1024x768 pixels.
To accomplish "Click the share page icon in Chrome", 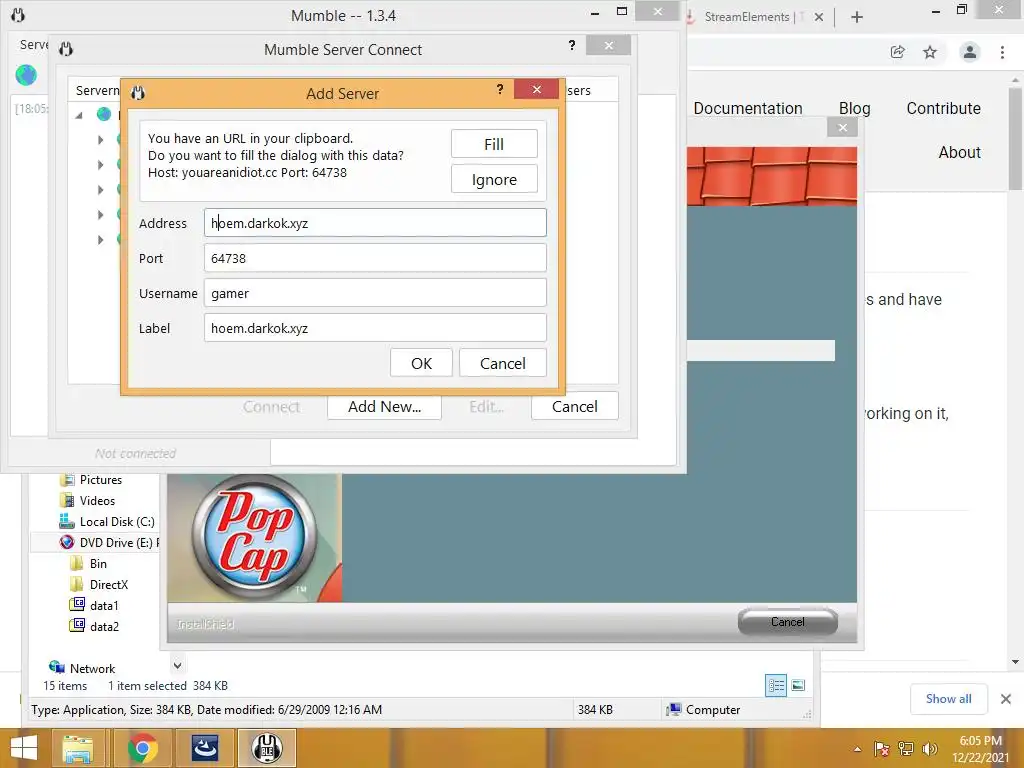I will pos(897,52).
